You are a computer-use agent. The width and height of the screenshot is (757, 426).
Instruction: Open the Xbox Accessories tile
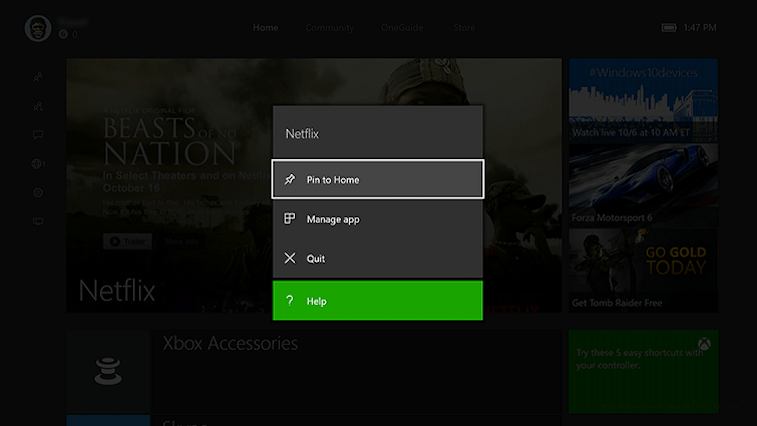pyautogui.click(x=313, y=371)
